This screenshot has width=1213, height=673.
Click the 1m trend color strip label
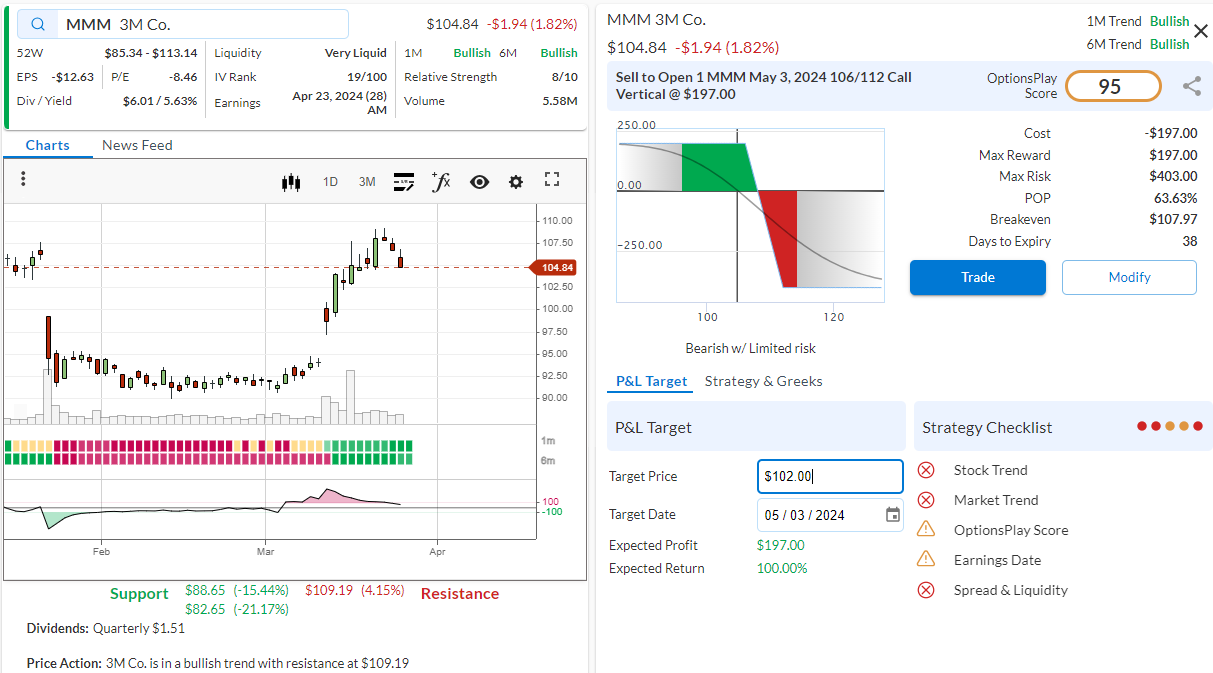tap(548, 441)
